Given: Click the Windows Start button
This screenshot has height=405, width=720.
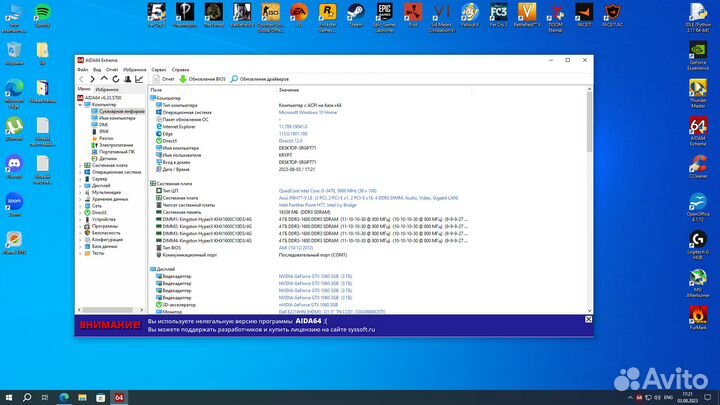Looking at the screenshot, I should click(x=8, y=397).
